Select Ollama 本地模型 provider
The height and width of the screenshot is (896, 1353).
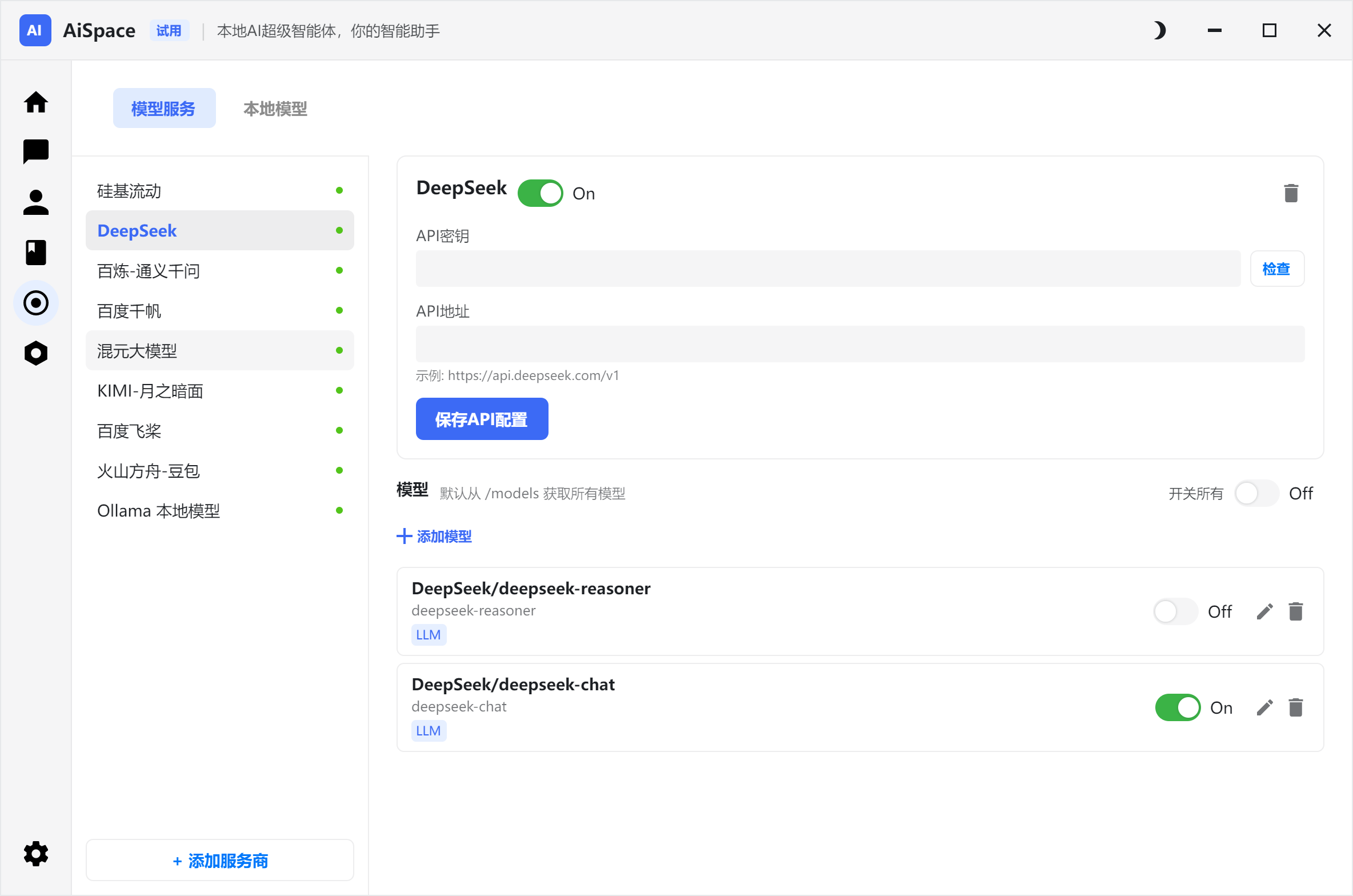[x=220, y=510]
